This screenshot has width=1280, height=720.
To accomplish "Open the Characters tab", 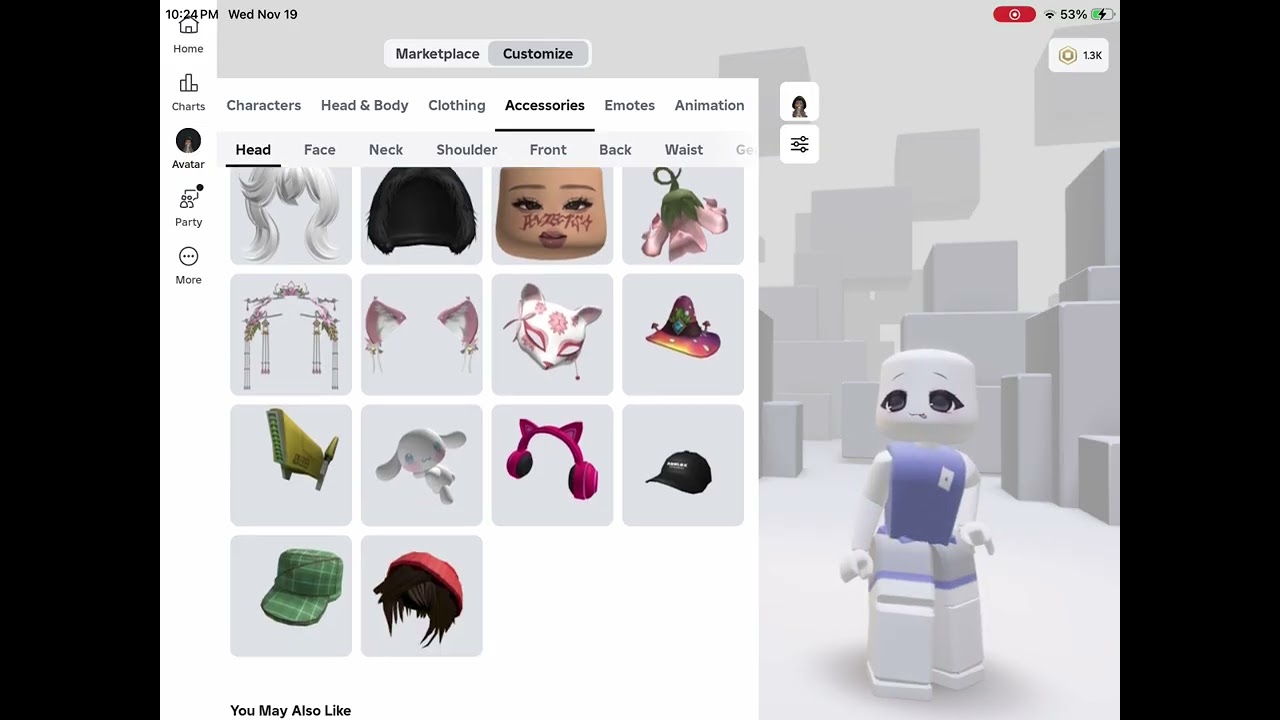I will coord(263,105).
